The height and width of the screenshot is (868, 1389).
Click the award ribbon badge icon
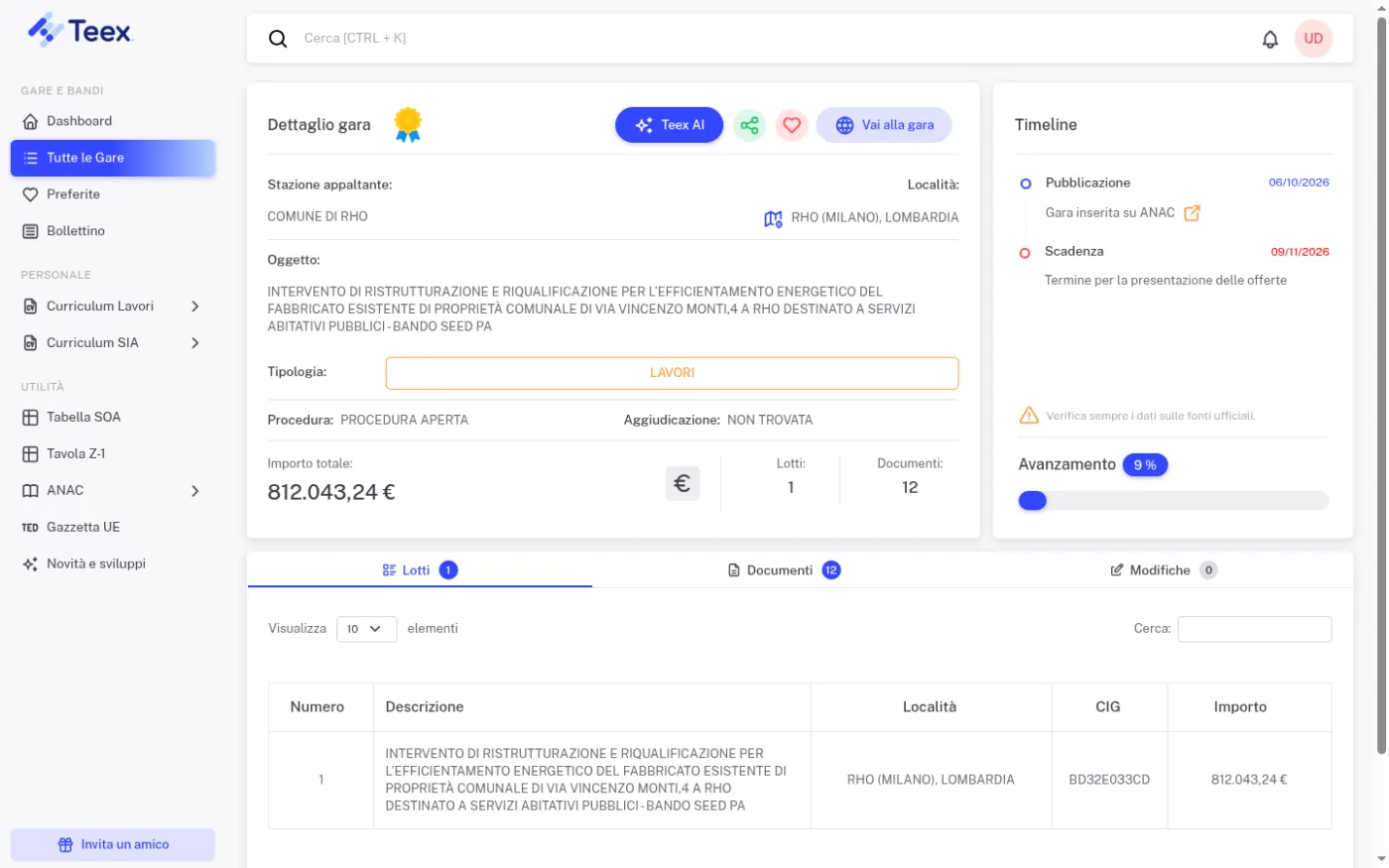408,125
